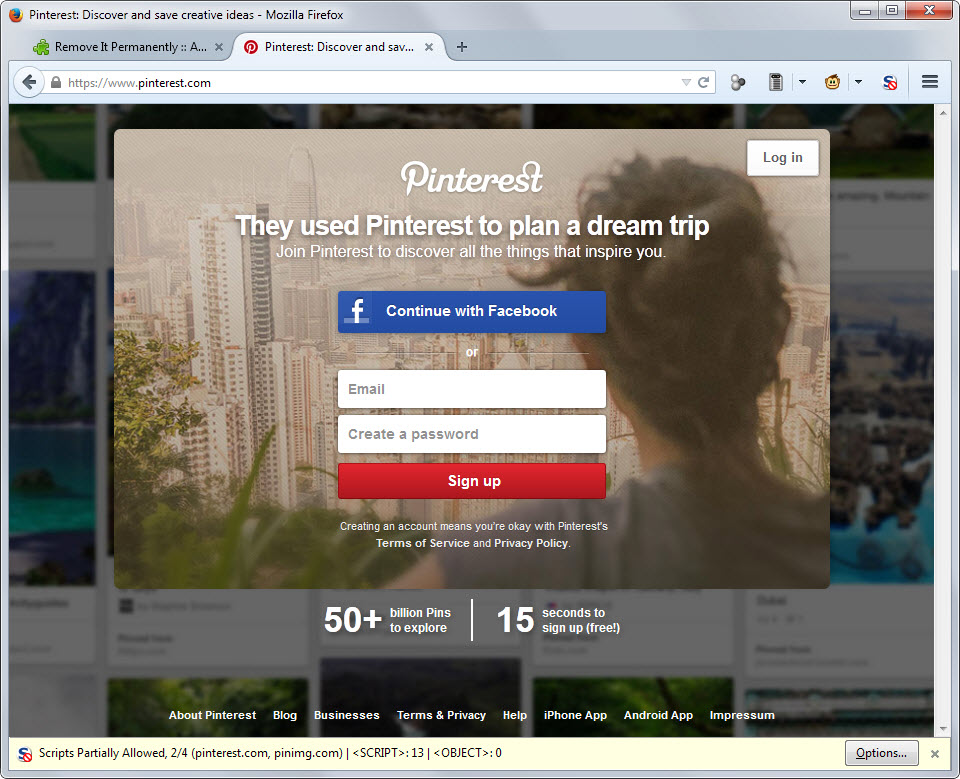Focus the Create a password field
Viewport: 960px width, 779px height.
(x=471, y=434)
